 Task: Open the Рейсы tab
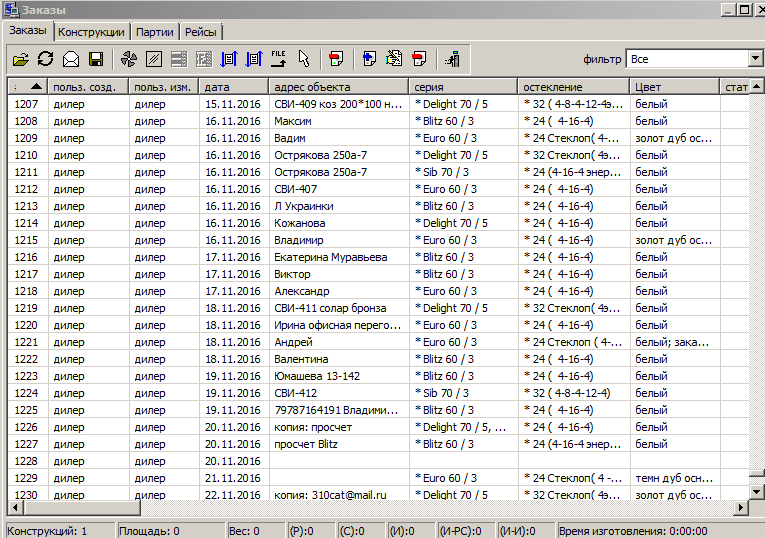tap(201, 32)
